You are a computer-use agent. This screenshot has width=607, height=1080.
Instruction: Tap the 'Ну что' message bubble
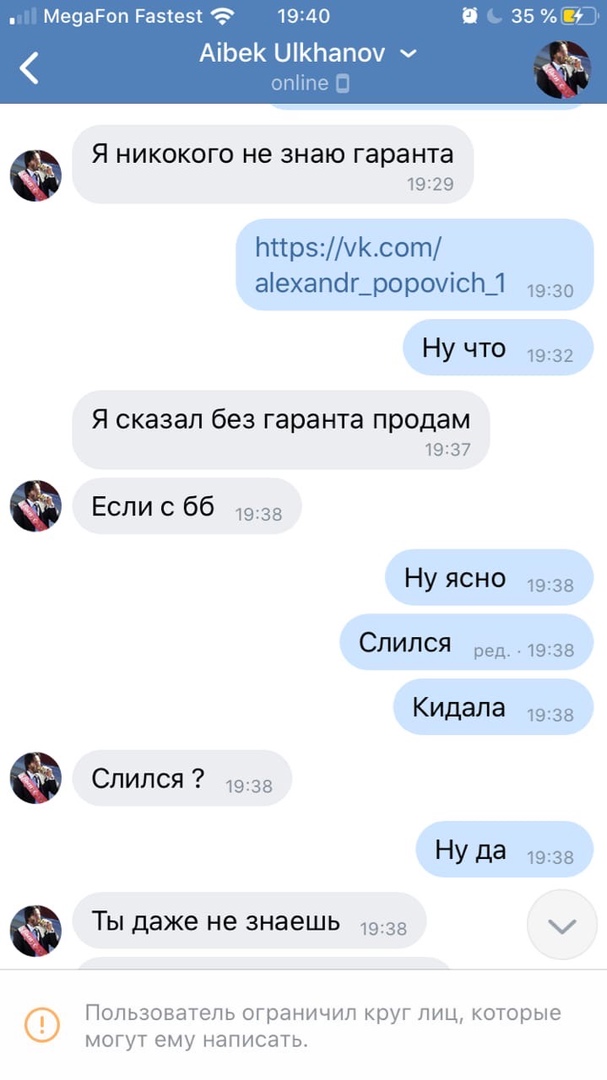[x=498, y=348]
